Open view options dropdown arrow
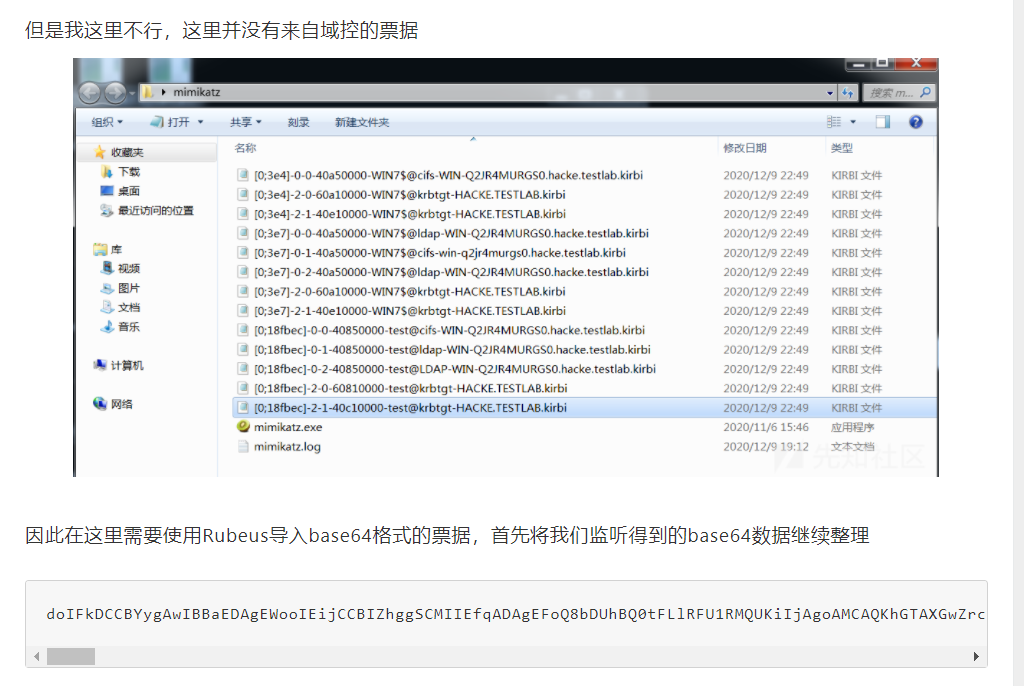The image size is (1024, 686). click(853, 122)
